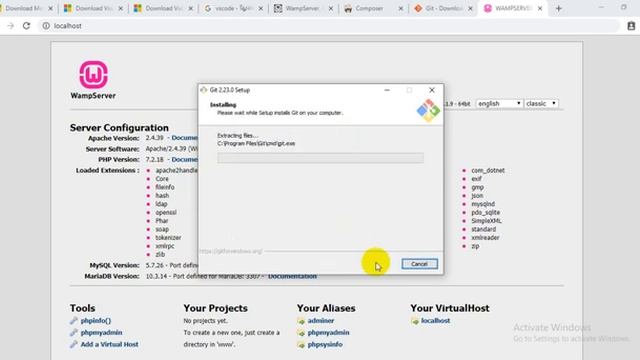Click the installation progress bar
The height and width of the screenshot is (360, 640).
tap(320, 158)
